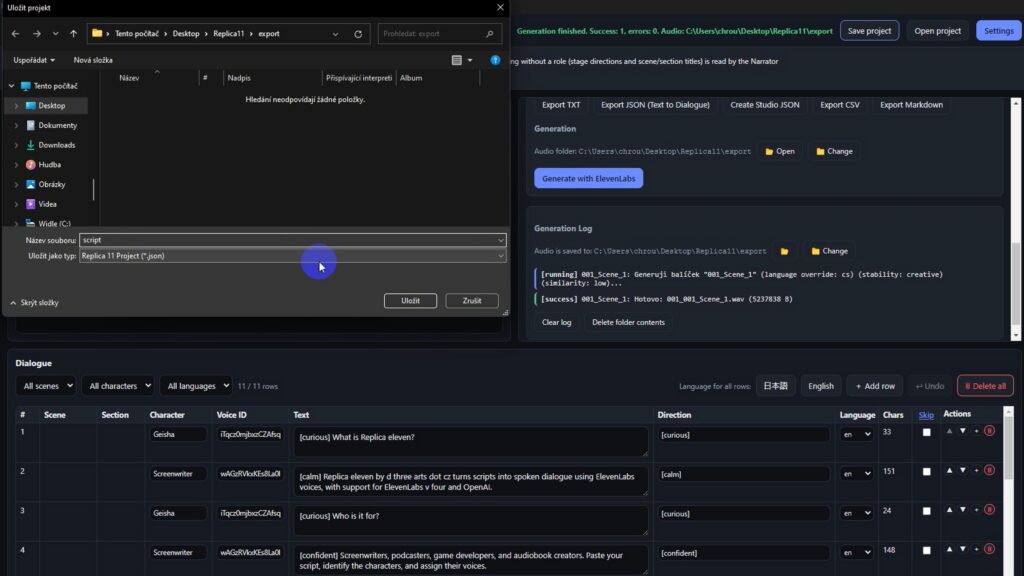The width and height of the screenshot is (1024, 576).
Task: Toggle Skip checkbox for row 1
Action: [x=926, y=432]
